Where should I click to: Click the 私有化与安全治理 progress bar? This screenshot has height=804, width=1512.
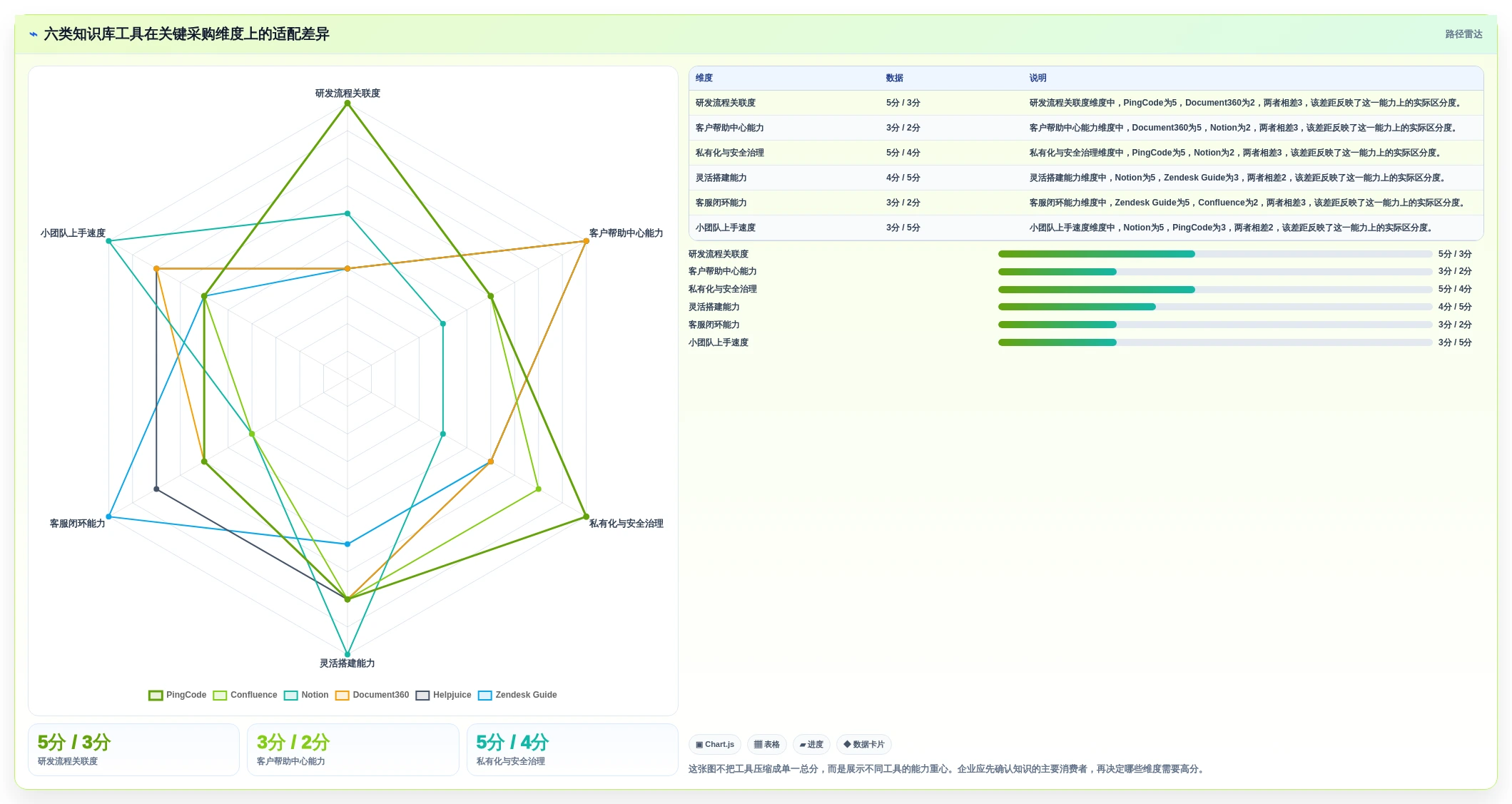click(1215, 290)
